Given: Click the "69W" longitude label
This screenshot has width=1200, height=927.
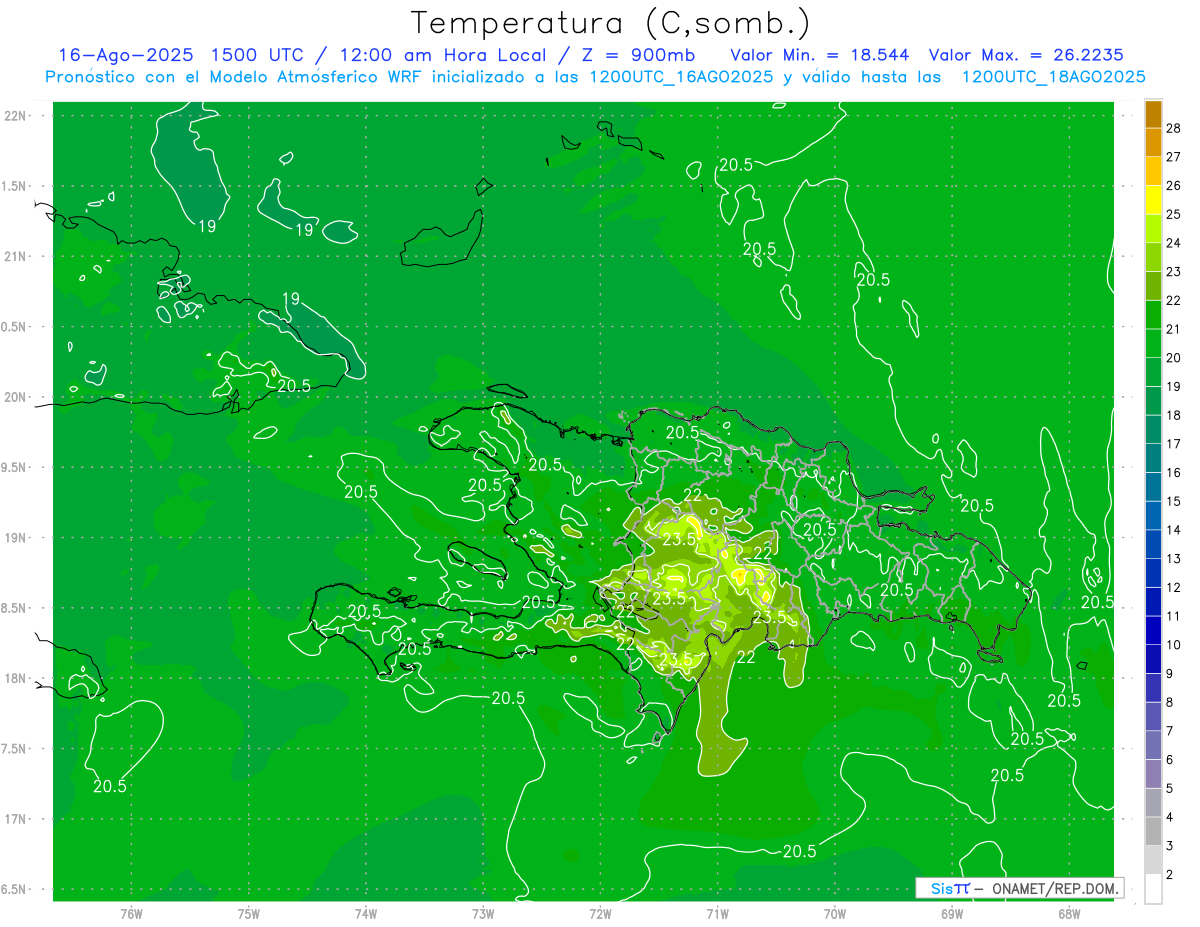Looking at the screenshot, I should (951, 913).
